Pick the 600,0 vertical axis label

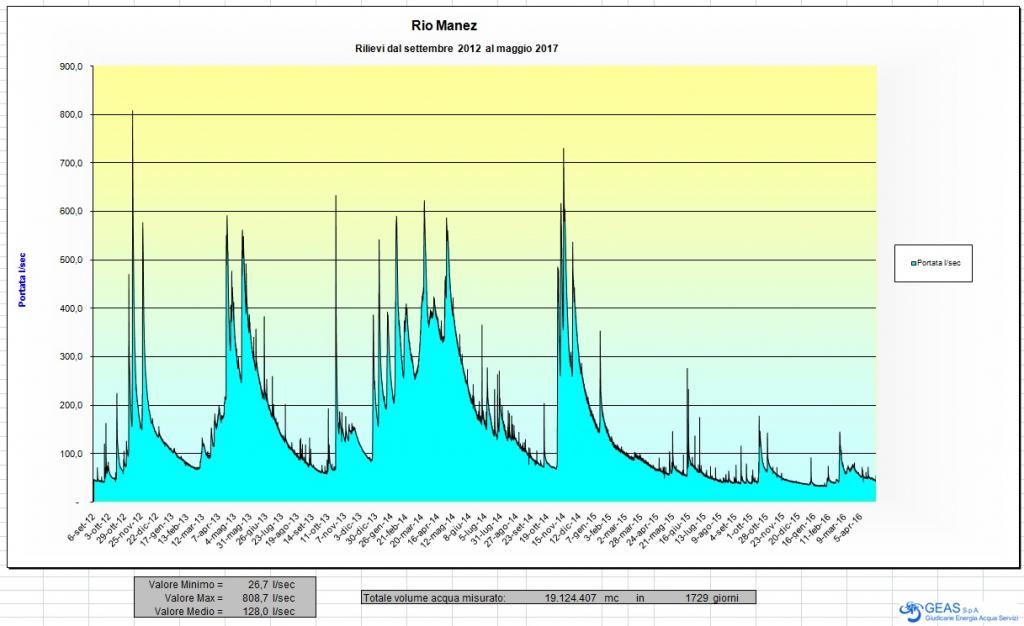pyautogui.click(x=70, y=211)
